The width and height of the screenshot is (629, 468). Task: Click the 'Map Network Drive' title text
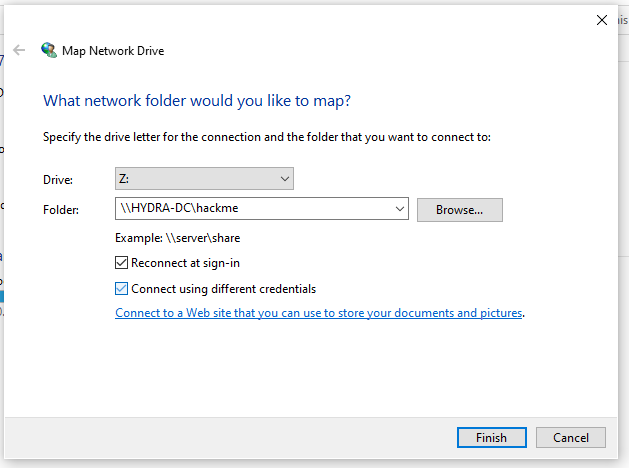click(113, 51)
